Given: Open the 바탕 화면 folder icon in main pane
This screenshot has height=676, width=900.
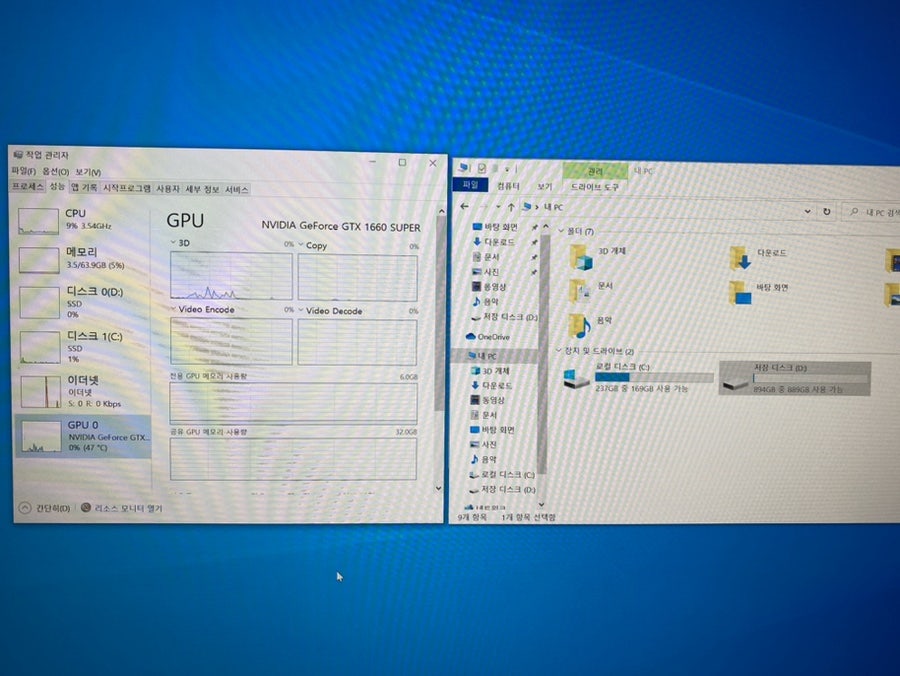Looking at the screenshot, I should pos(740,293).
